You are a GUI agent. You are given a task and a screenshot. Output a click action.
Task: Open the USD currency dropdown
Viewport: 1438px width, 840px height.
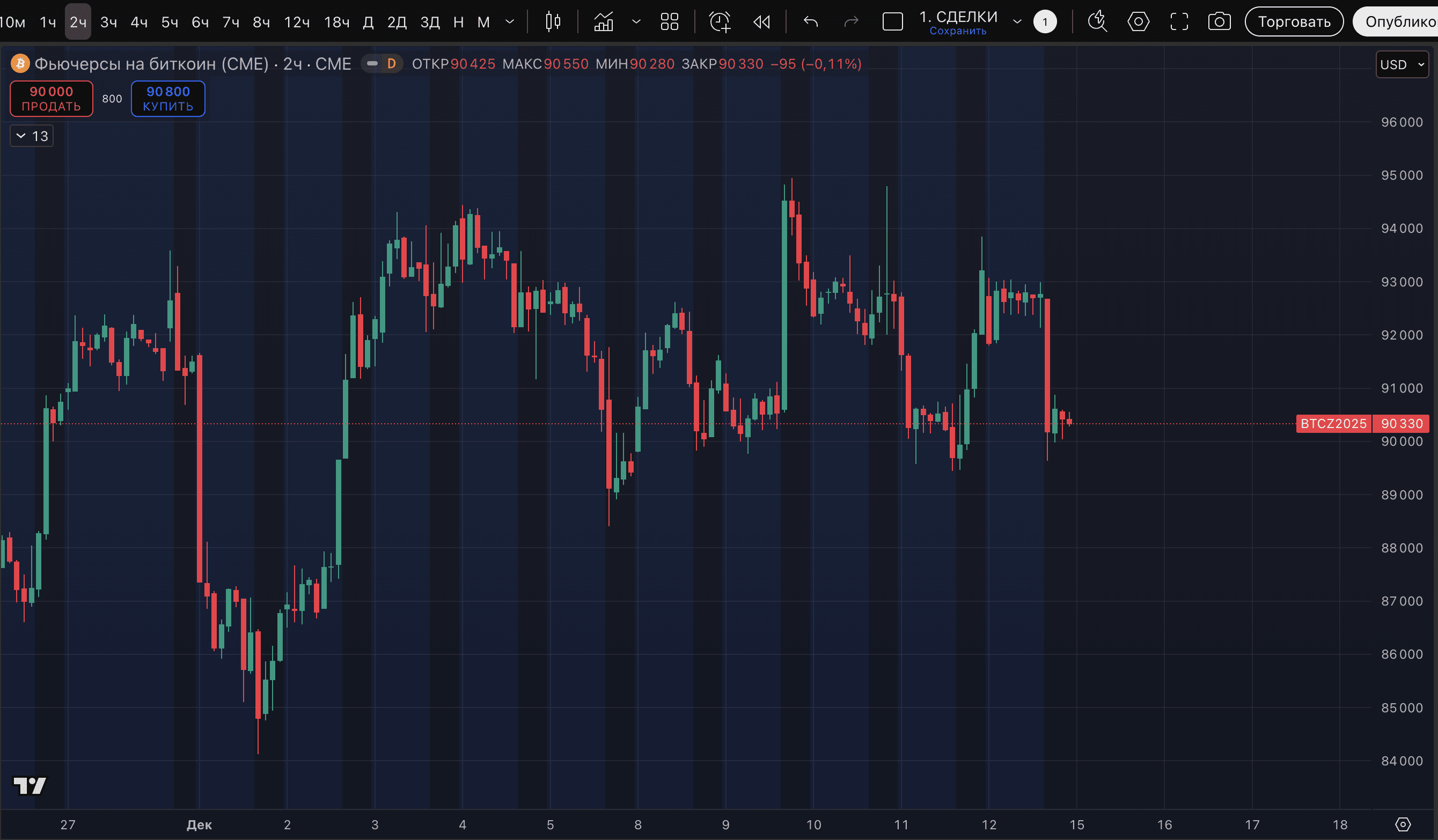point(1402,64)
